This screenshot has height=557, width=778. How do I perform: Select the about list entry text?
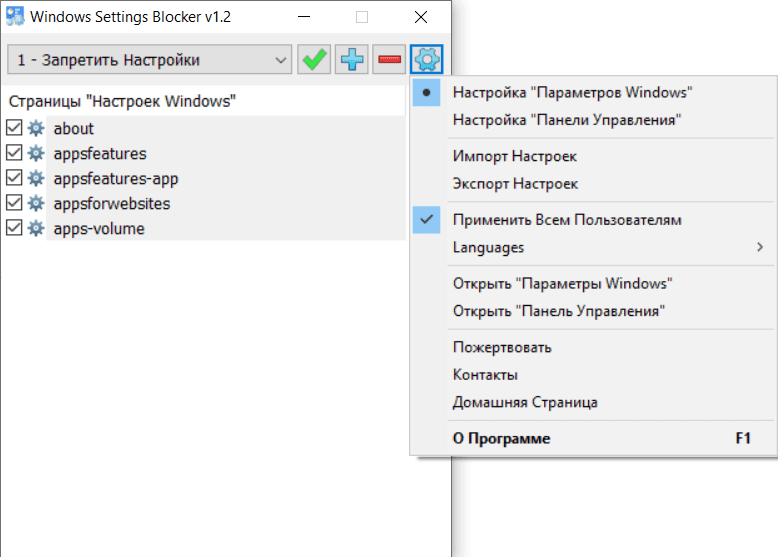click(x=73, y=128)
